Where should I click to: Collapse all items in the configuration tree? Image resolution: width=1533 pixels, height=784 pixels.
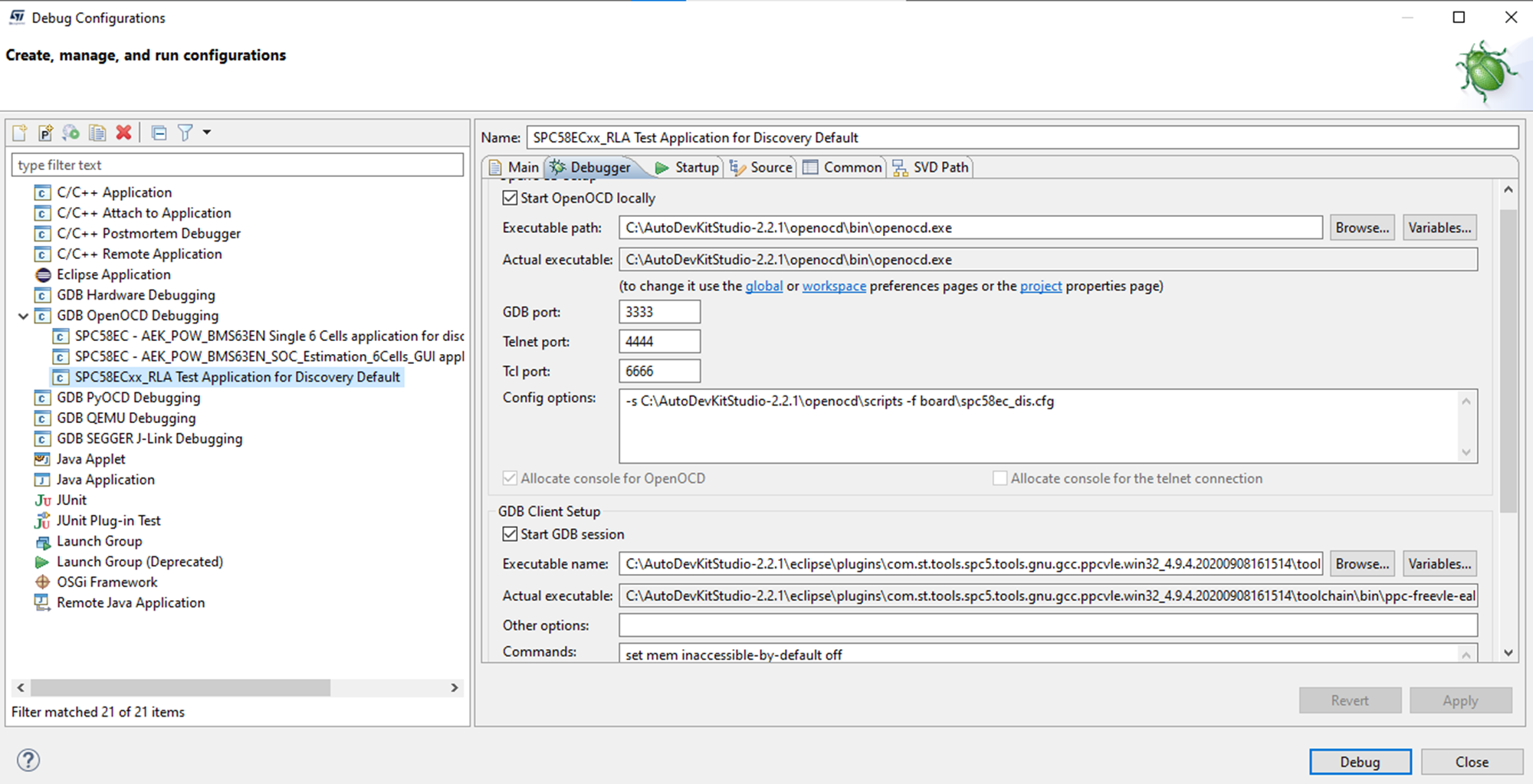point(159,132)
